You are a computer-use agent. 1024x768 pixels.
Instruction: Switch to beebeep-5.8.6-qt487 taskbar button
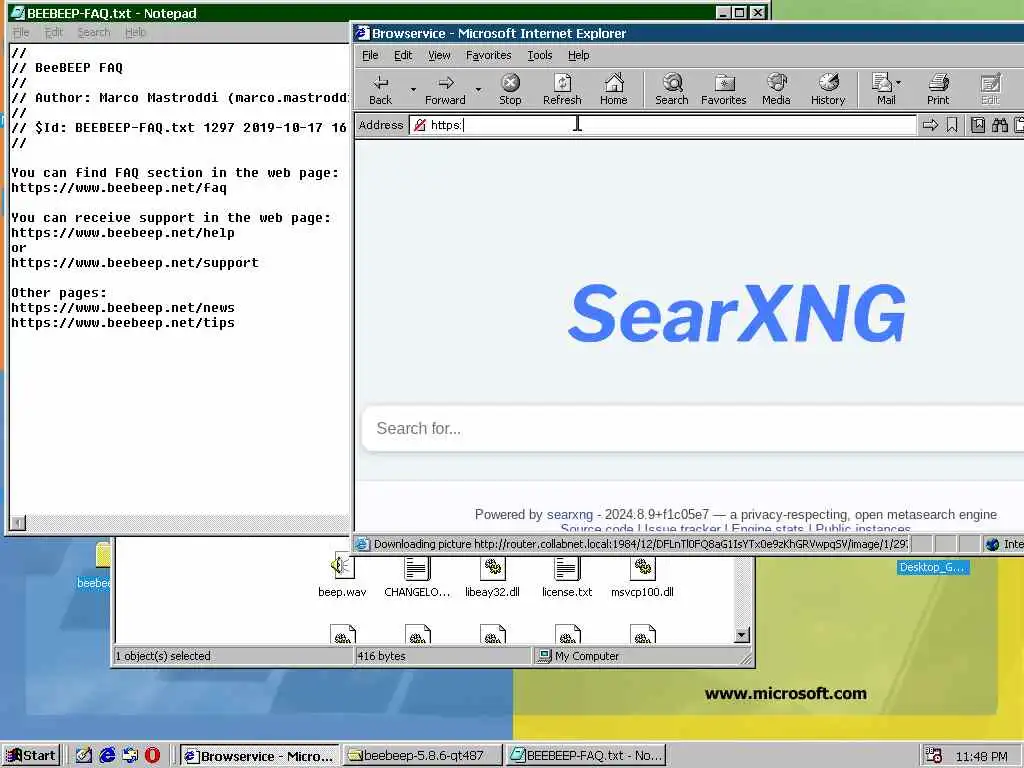[x=423, y=756]
